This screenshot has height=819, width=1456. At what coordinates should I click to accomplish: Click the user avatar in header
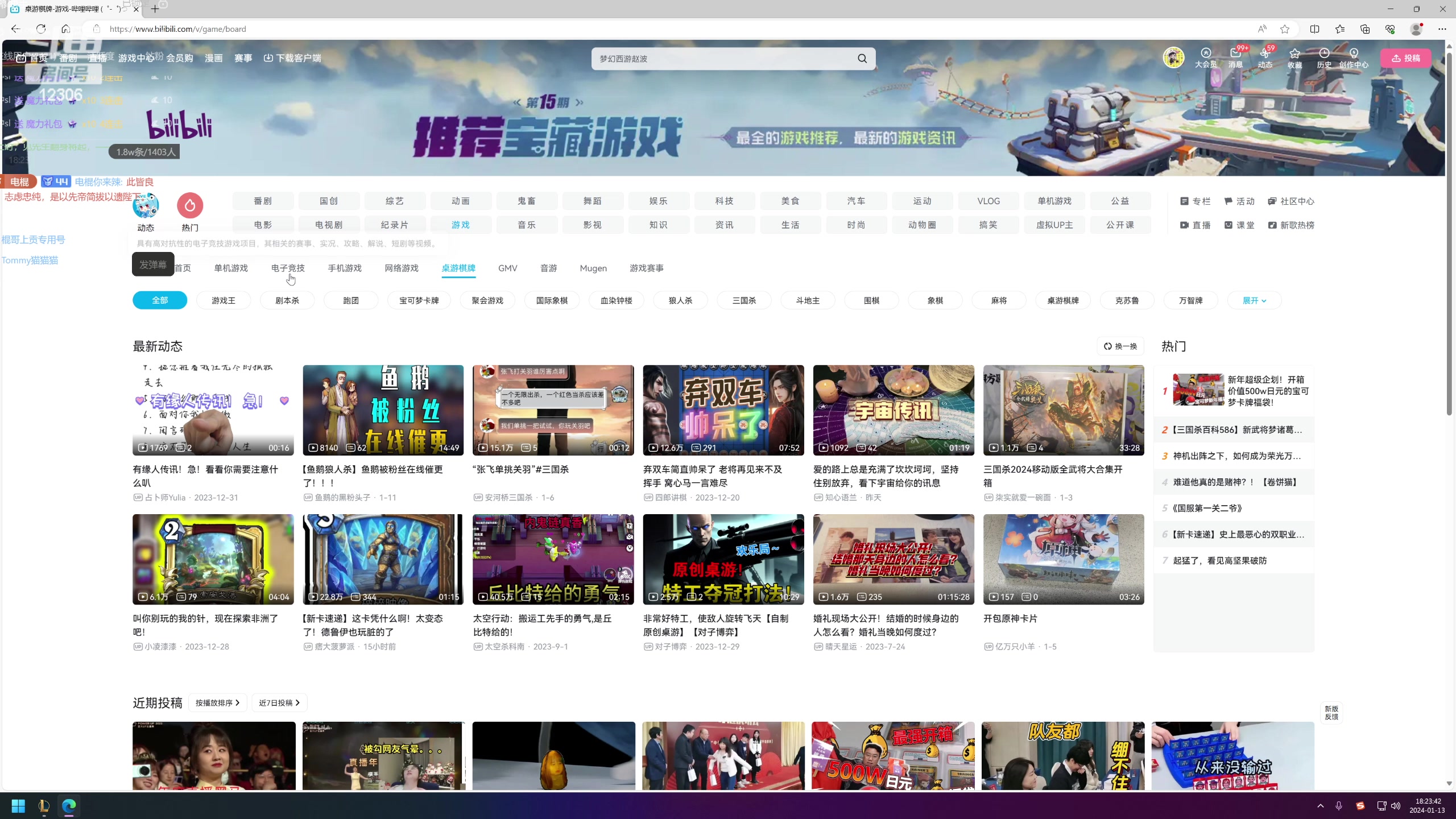click(x=1173, y=57)
